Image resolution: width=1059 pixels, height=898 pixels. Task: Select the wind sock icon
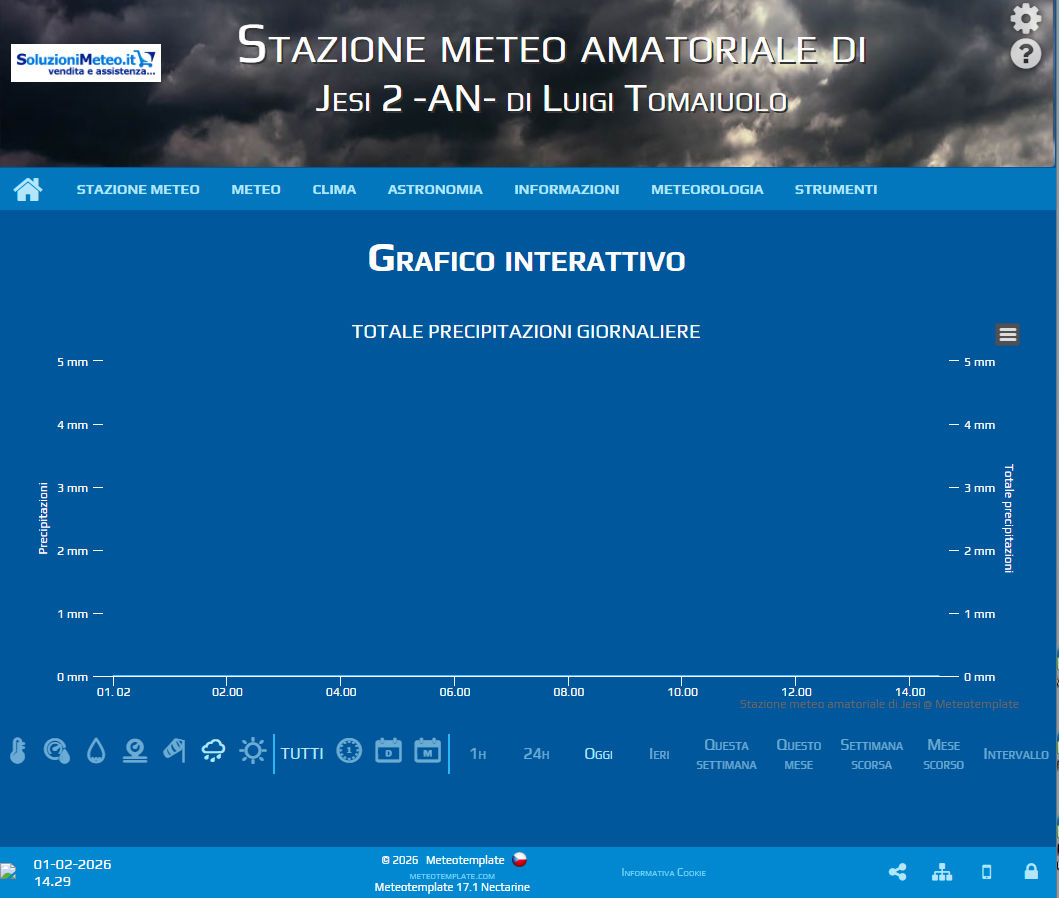pyautogui.click(x=174, y=751)
